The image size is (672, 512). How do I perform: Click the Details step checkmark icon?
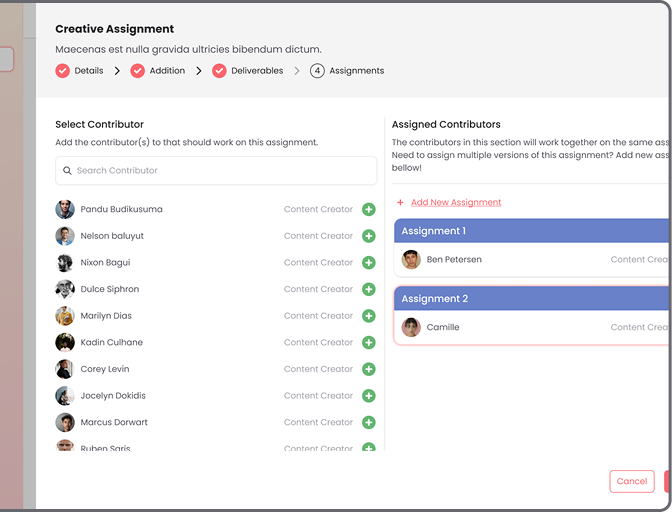click(x=63, y=71)
